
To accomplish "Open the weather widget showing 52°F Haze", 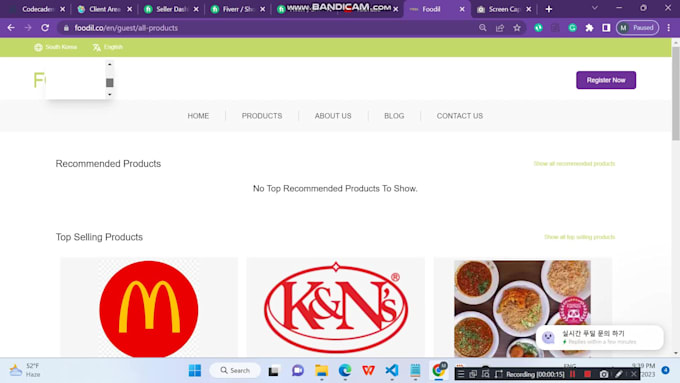I will [x=25, y=370].
